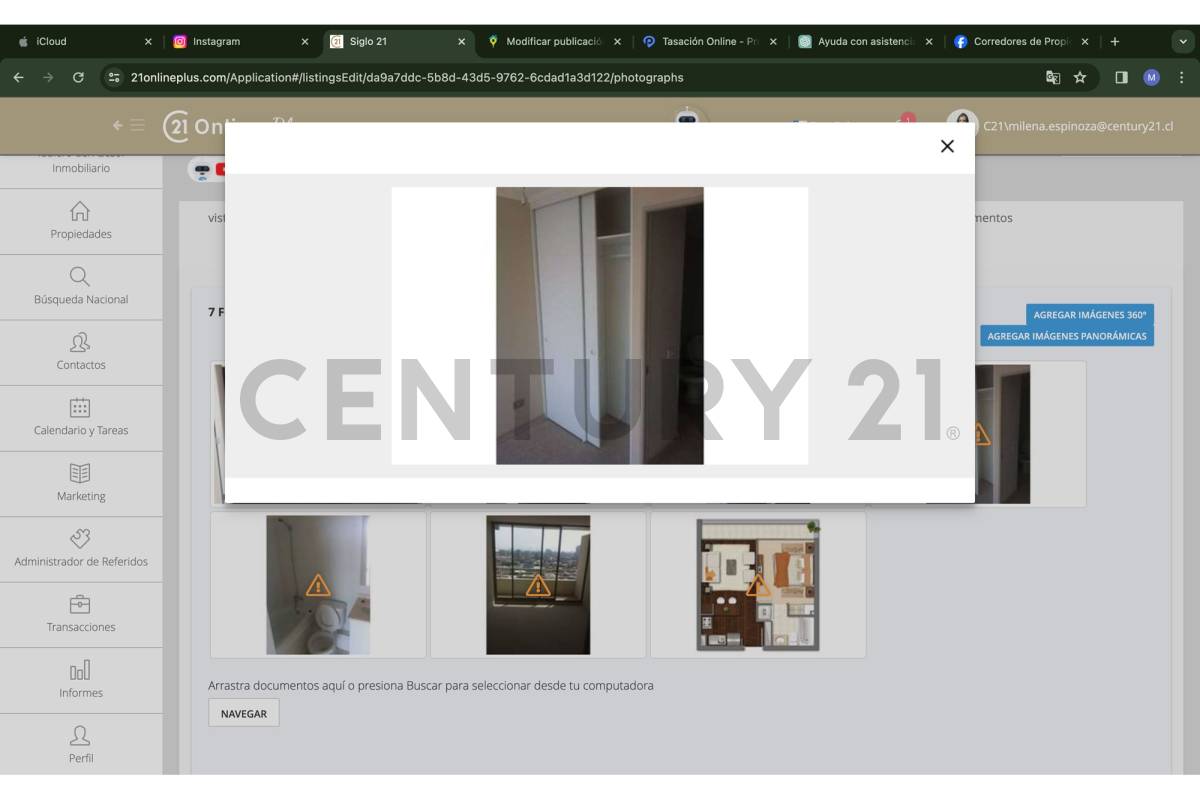Screen dimensions: 1200x800
Task: Open the Propiedades section in sidebar
Action: pyautogui.click(x=81, y=221)
